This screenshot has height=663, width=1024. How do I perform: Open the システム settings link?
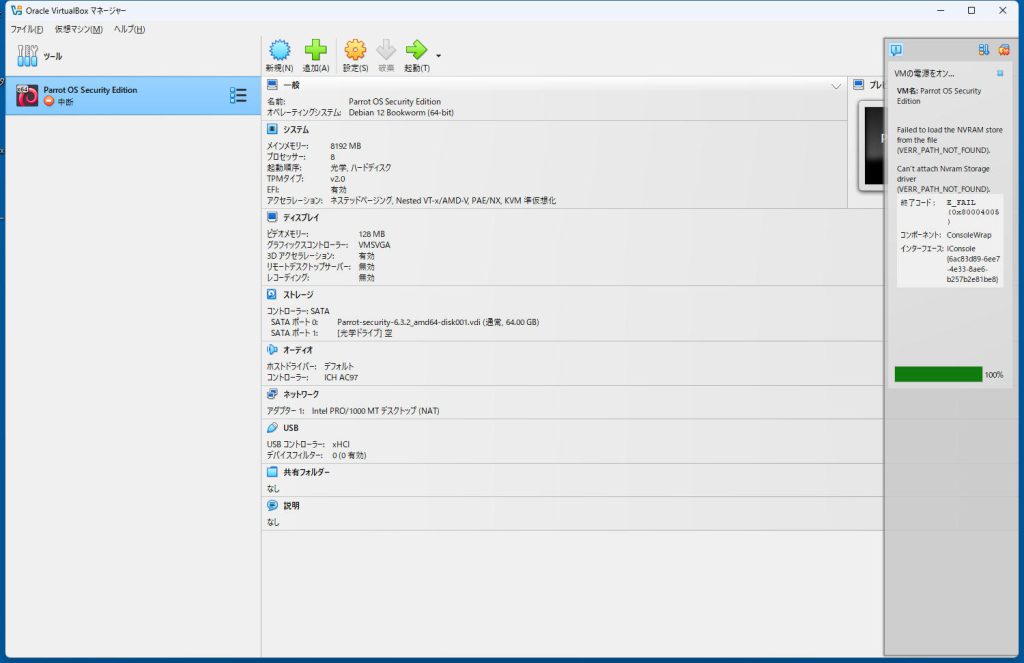(296, 130)
